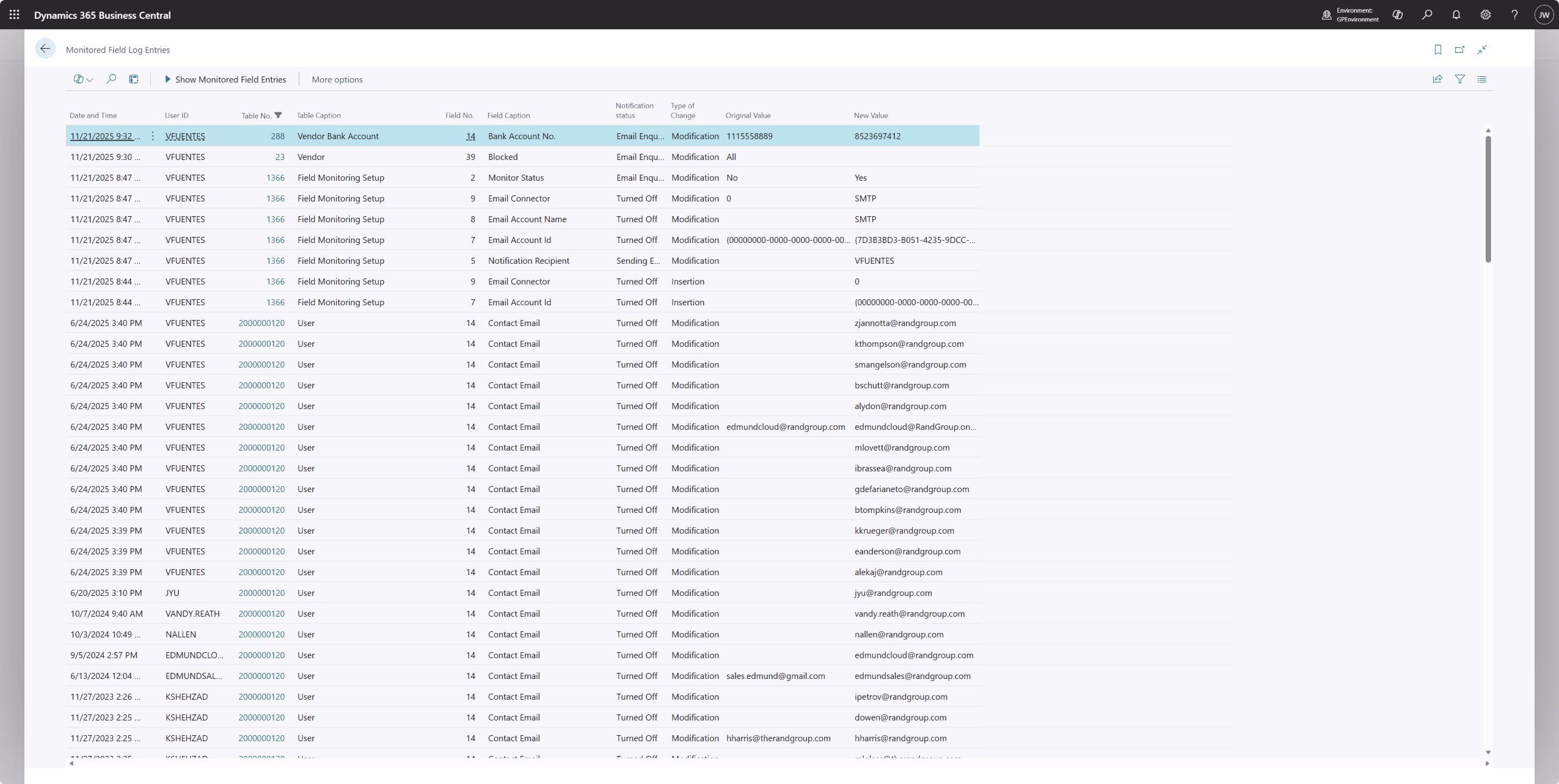Click the help question mark icon
Screen dimensions: 1559x784
pos(1514,15)
